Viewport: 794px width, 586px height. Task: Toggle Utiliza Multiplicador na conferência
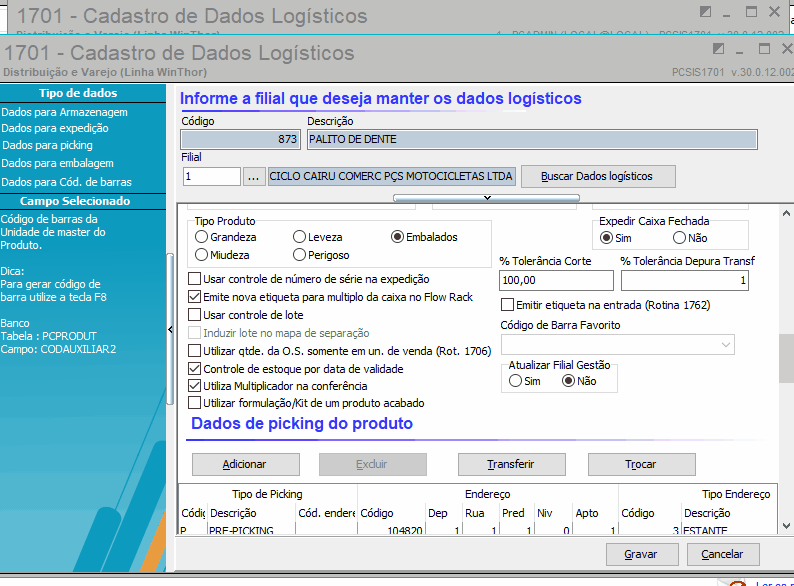pyautogui.click(x=194, y=386)
